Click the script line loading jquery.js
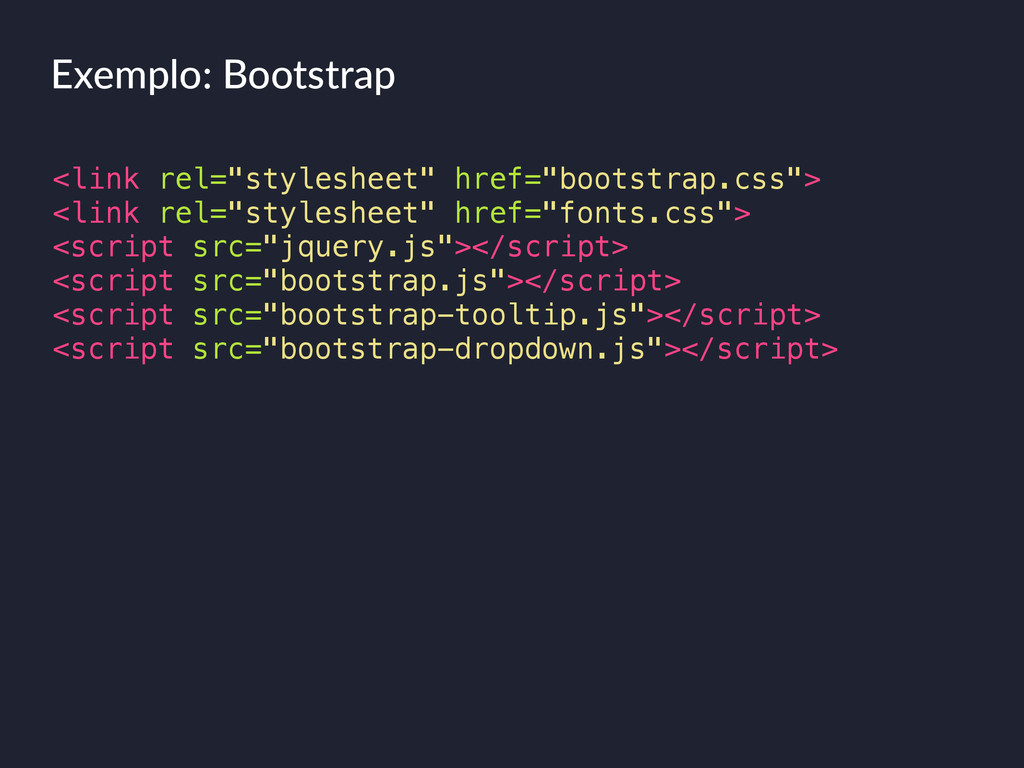This screenshot has width=1024, height=768. pos(340,248)
